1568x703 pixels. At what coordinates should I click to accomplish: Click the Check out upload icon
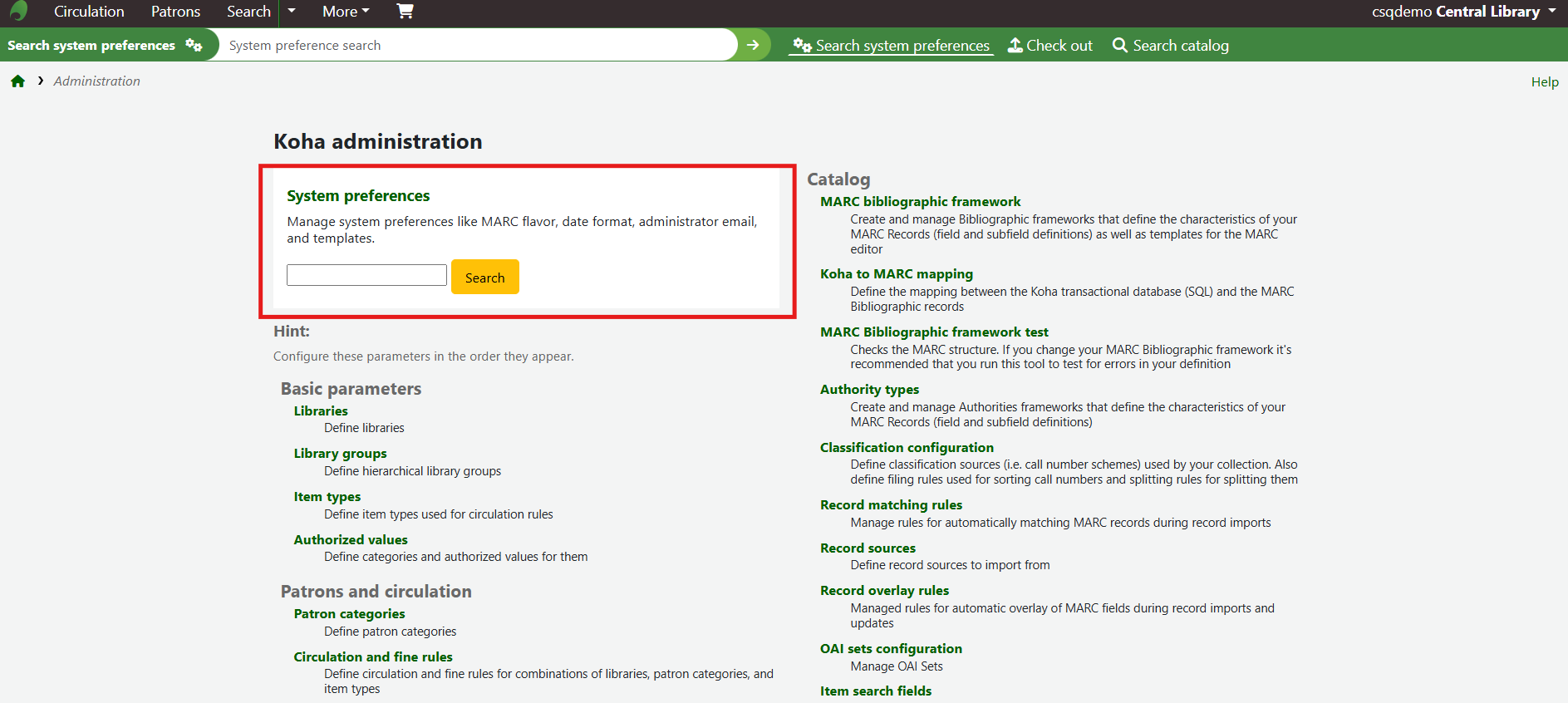tap(1015, 46)
